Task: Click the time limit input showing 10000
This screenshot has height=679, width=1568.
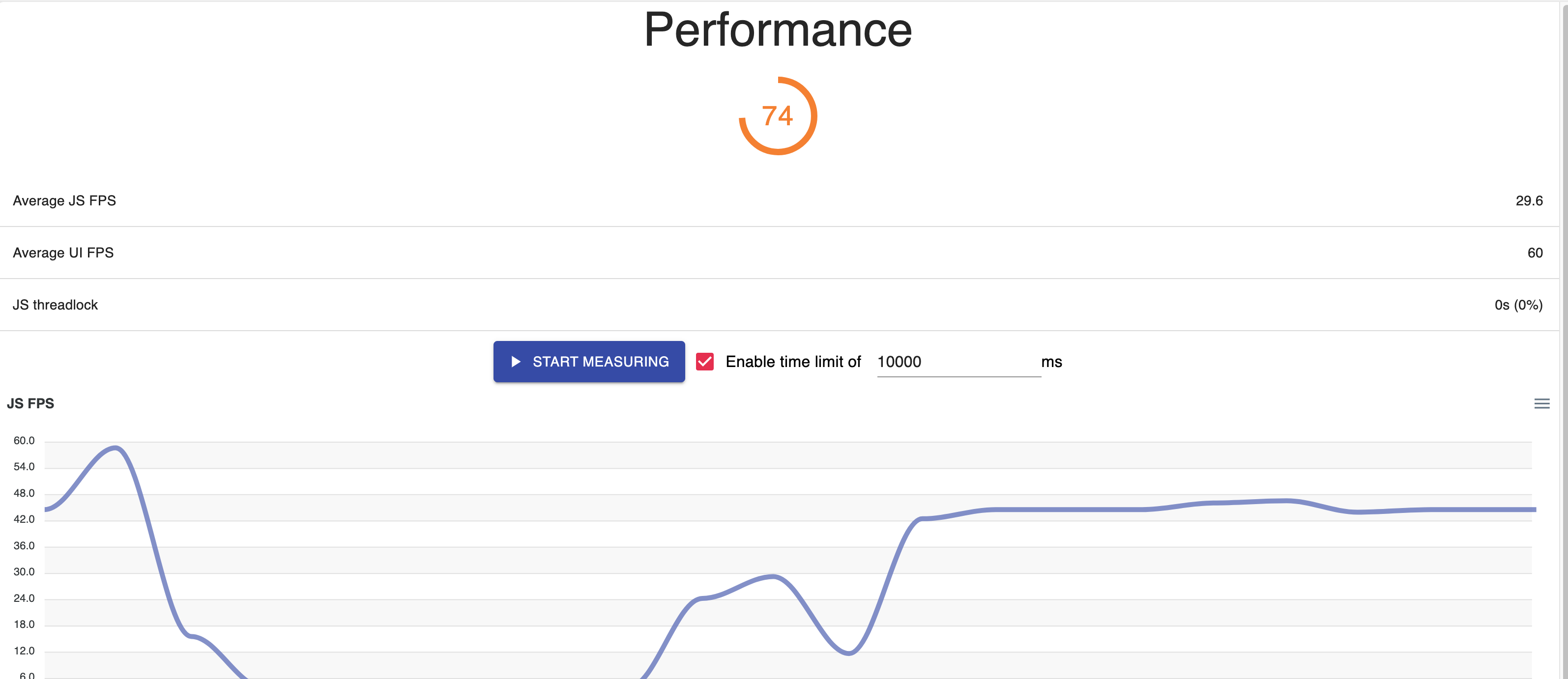Action: click(958, 362)
